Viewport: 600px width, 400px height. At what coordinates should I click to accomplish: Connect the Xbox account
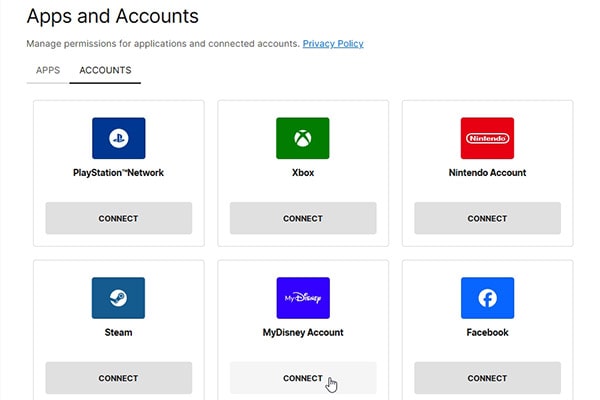click(x=303, y=218)
